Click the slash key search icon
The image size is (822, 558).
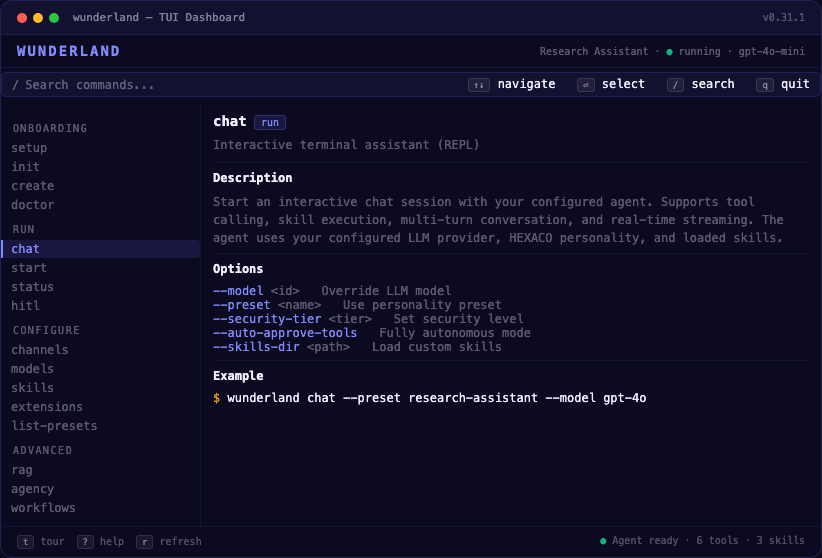[675, 85]
